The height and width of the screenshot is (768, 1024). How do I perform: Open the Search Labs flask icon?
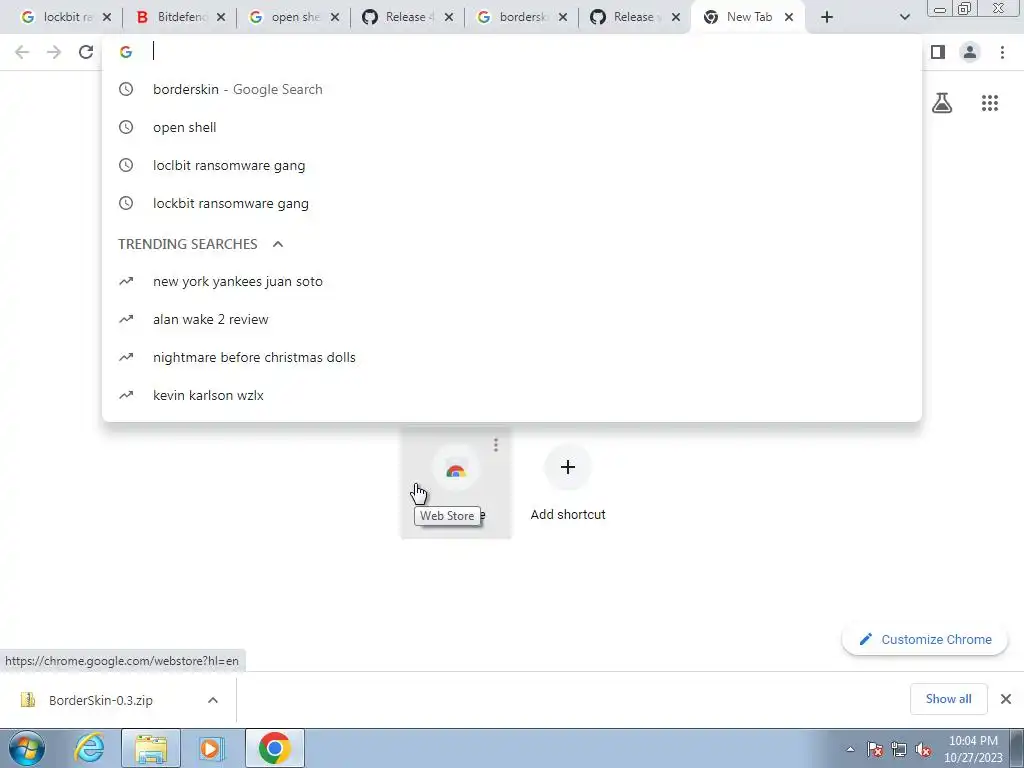tap(942, 103)
